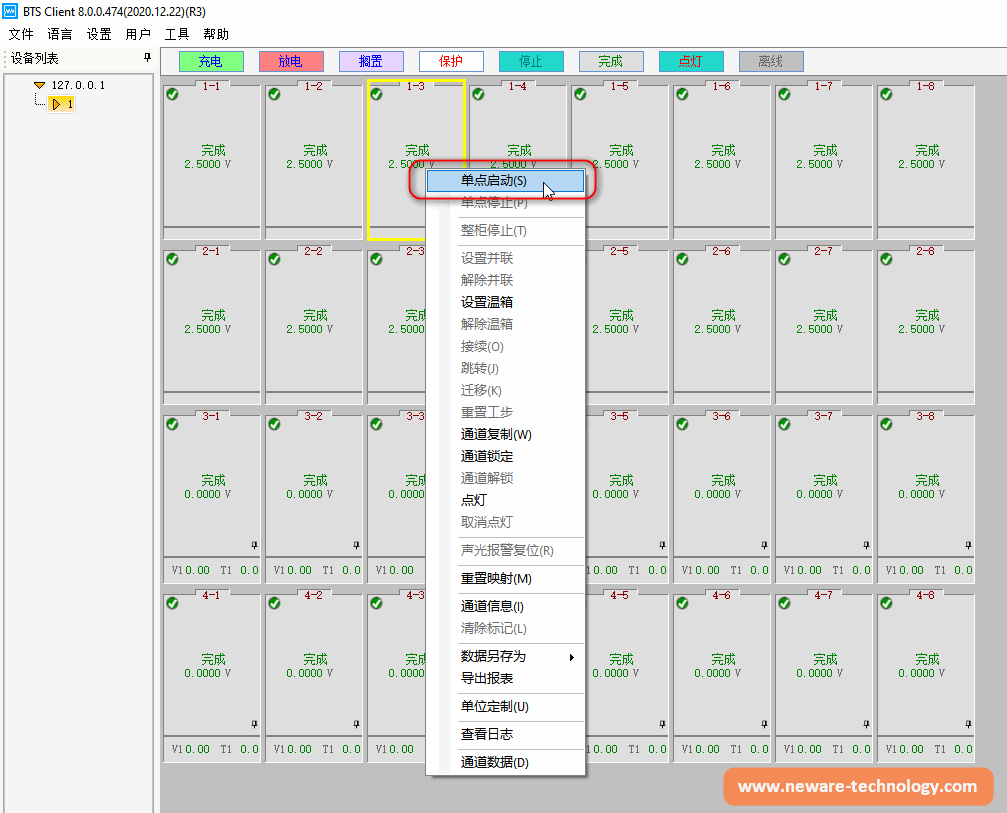Open the 文件 menu
Image resolution: width=1007 pixels, height=813 pixels.
[21, 34]
